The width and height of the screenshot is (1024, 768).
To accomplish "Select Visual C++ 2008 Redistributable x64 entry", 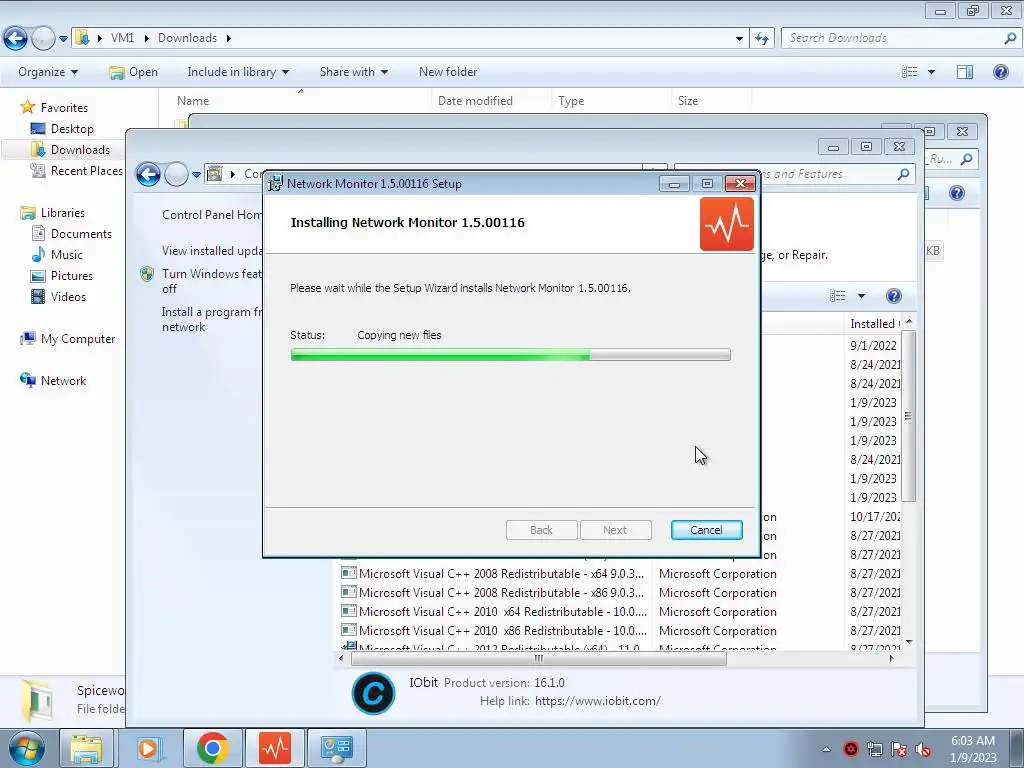I will point(502,574).
